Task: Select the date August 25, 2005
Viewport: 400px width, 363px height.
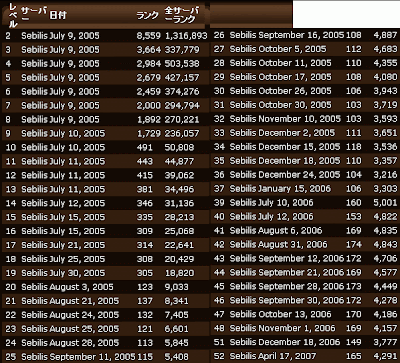Action: point(84,329)
